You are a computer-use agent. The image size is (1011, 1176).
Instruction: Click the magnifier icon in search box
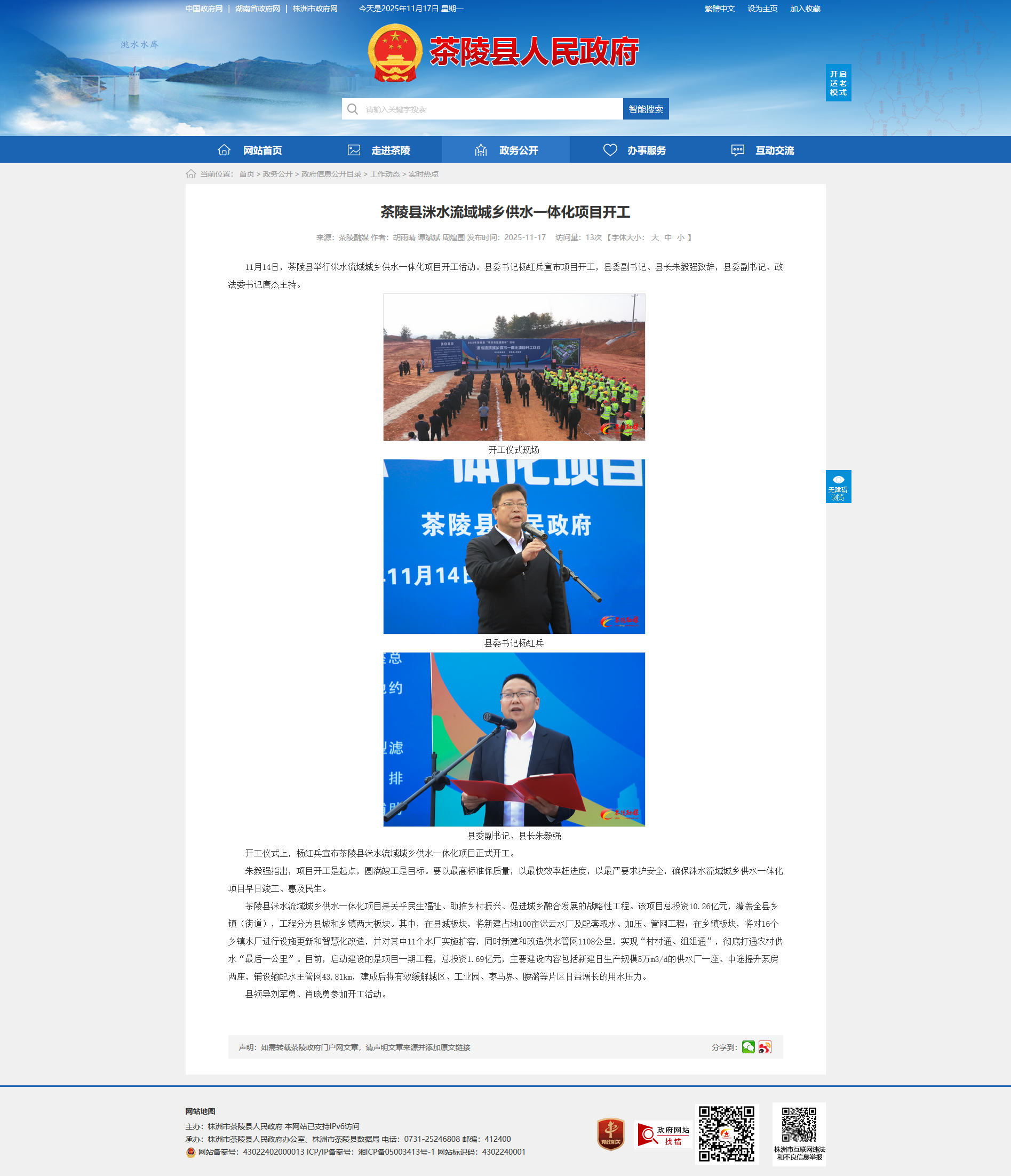[353, 109]
